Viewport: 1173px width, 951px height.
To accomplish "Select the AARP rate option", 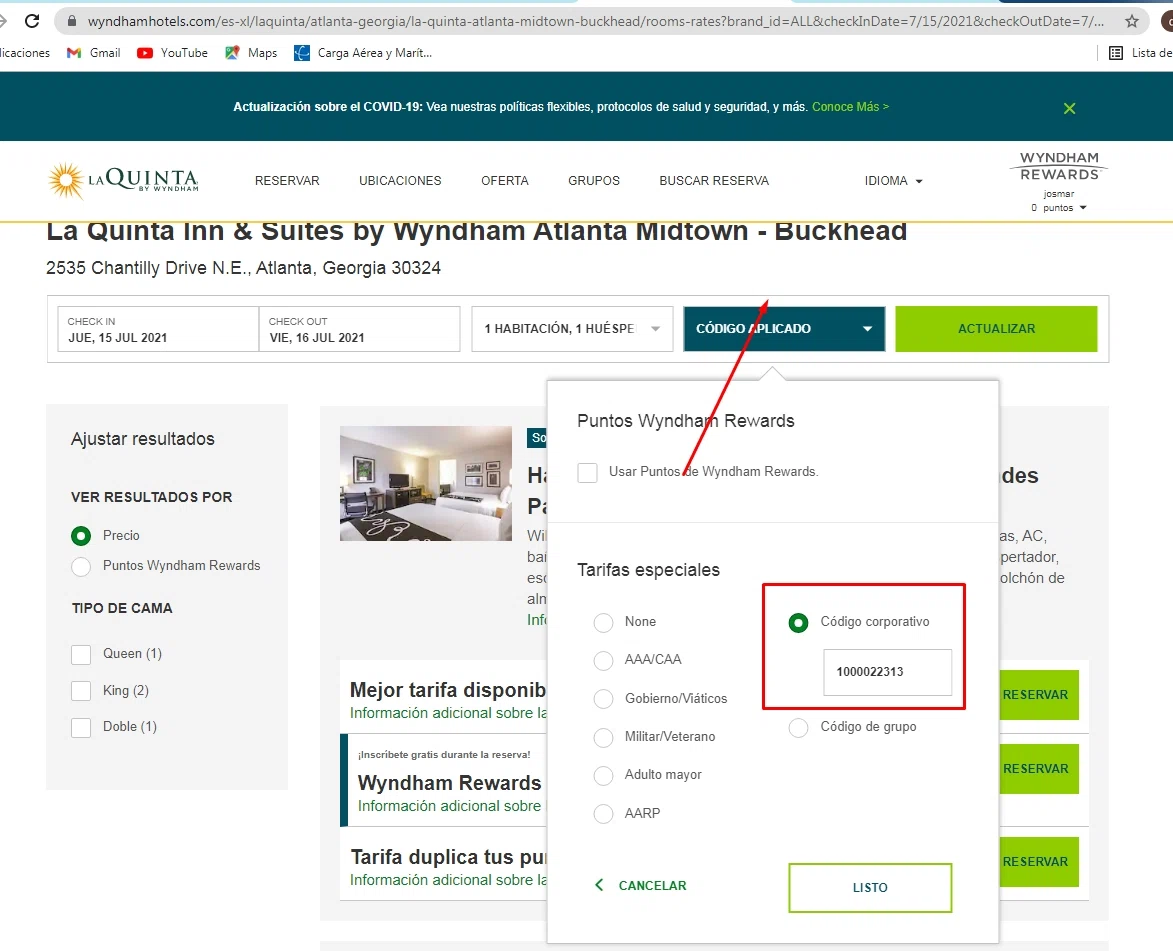I will coord(603,813).
